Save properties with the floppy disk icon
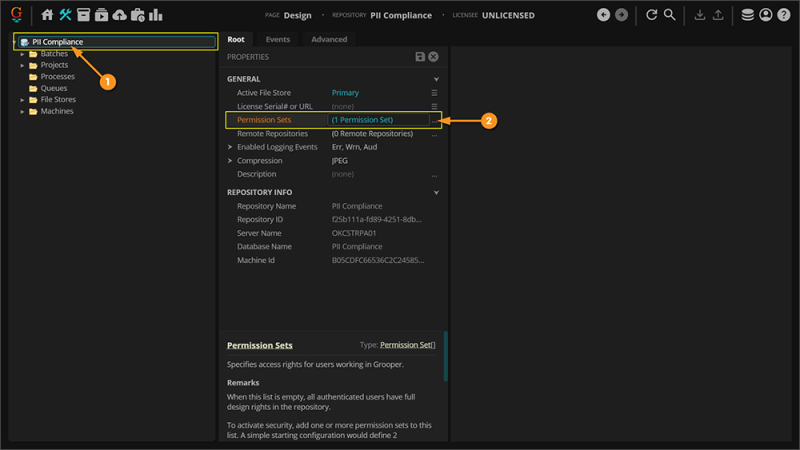Screen dimensions: 800x450 click(420, 57)
